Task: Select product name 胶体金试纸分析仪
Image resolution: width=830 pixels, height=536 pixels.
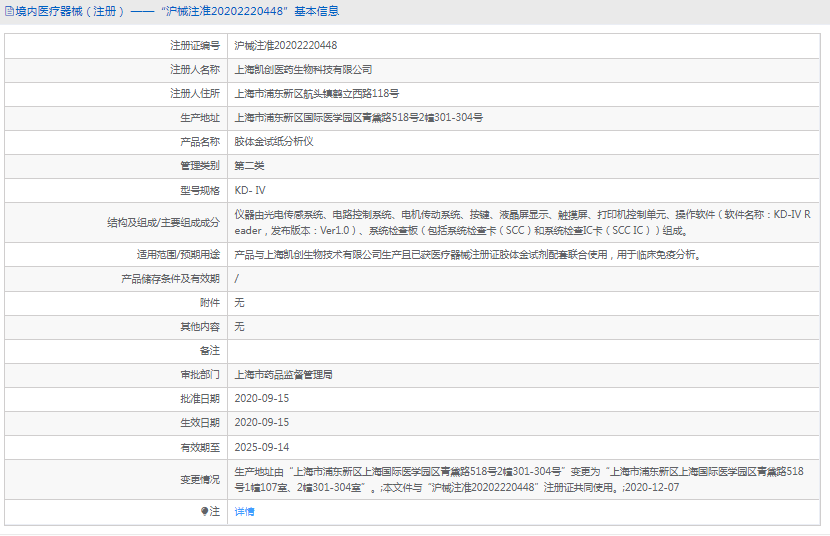Action: coord(274,142)
